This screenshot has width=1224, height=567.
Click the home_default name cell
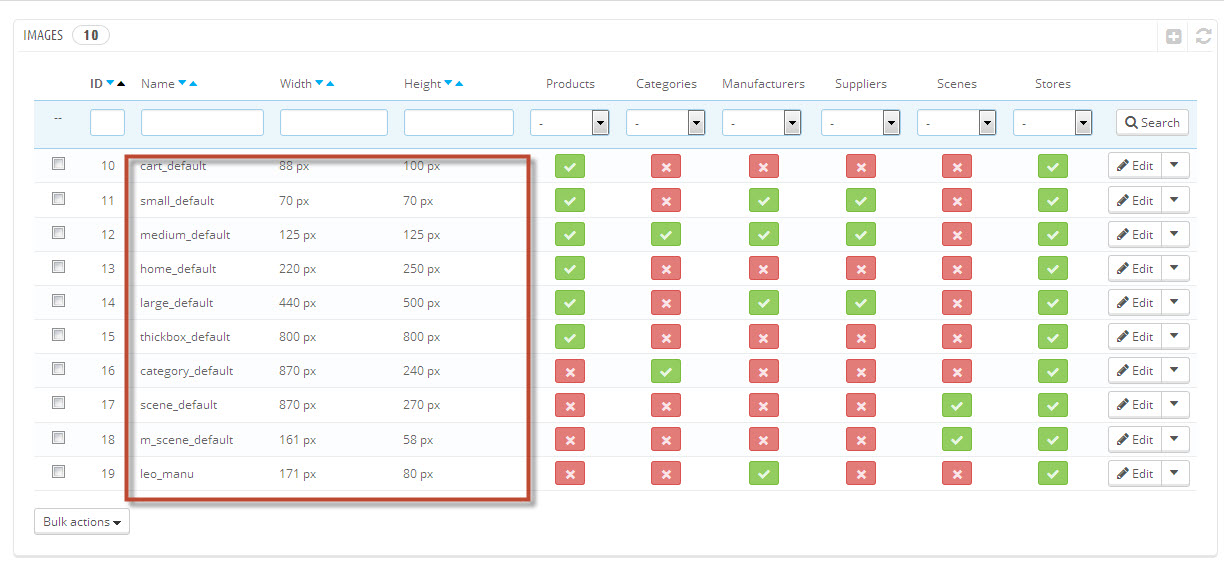178,269
